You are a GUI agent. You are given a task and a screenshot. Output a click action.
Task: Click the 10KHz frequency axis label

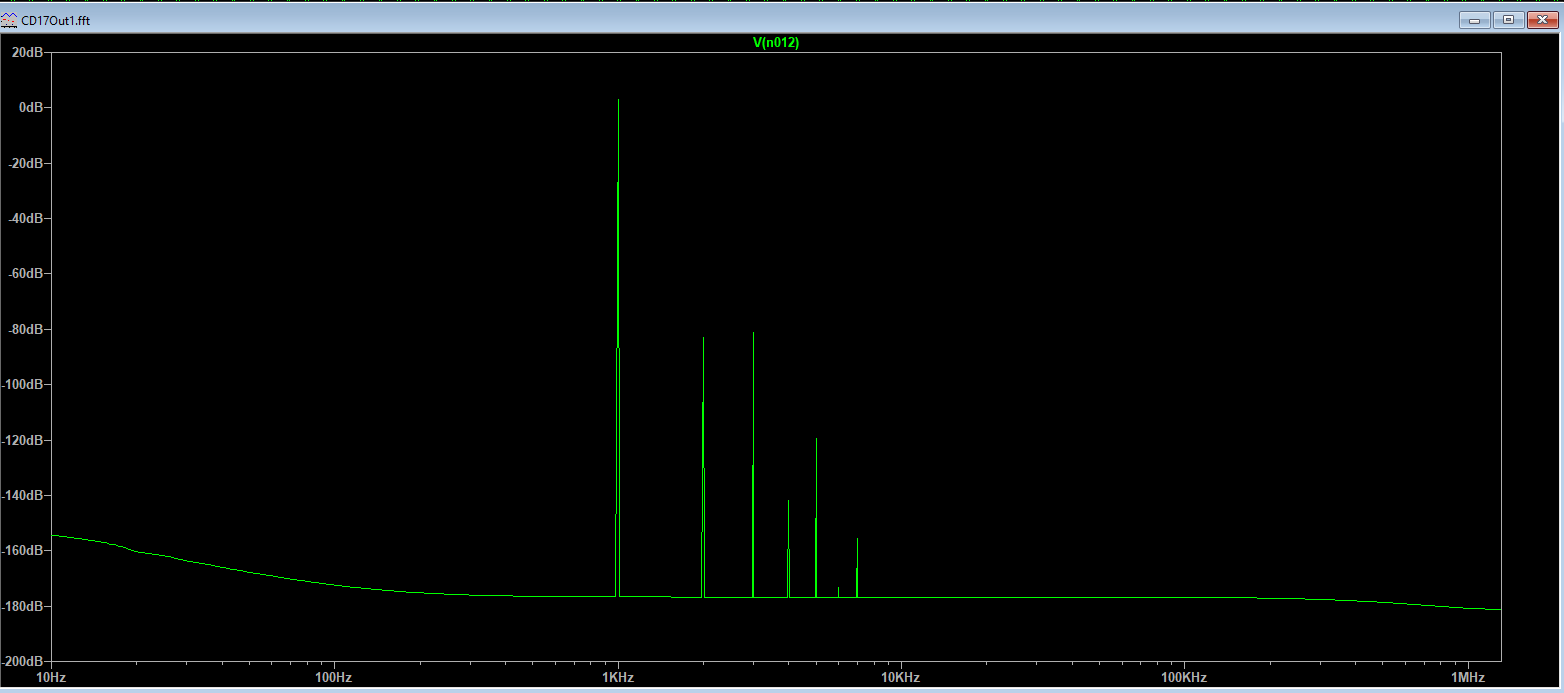point(901,677)
